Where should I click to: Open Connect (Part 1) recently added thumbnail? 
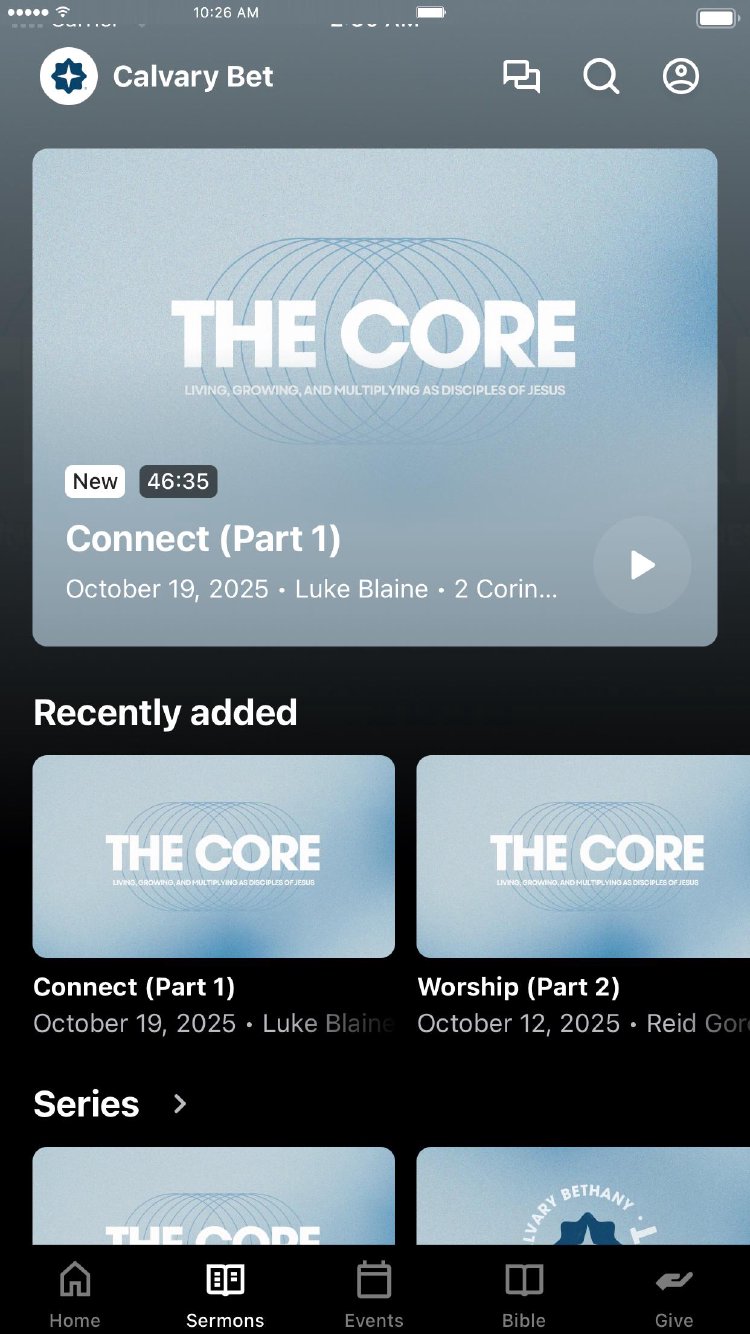[214, 856]
